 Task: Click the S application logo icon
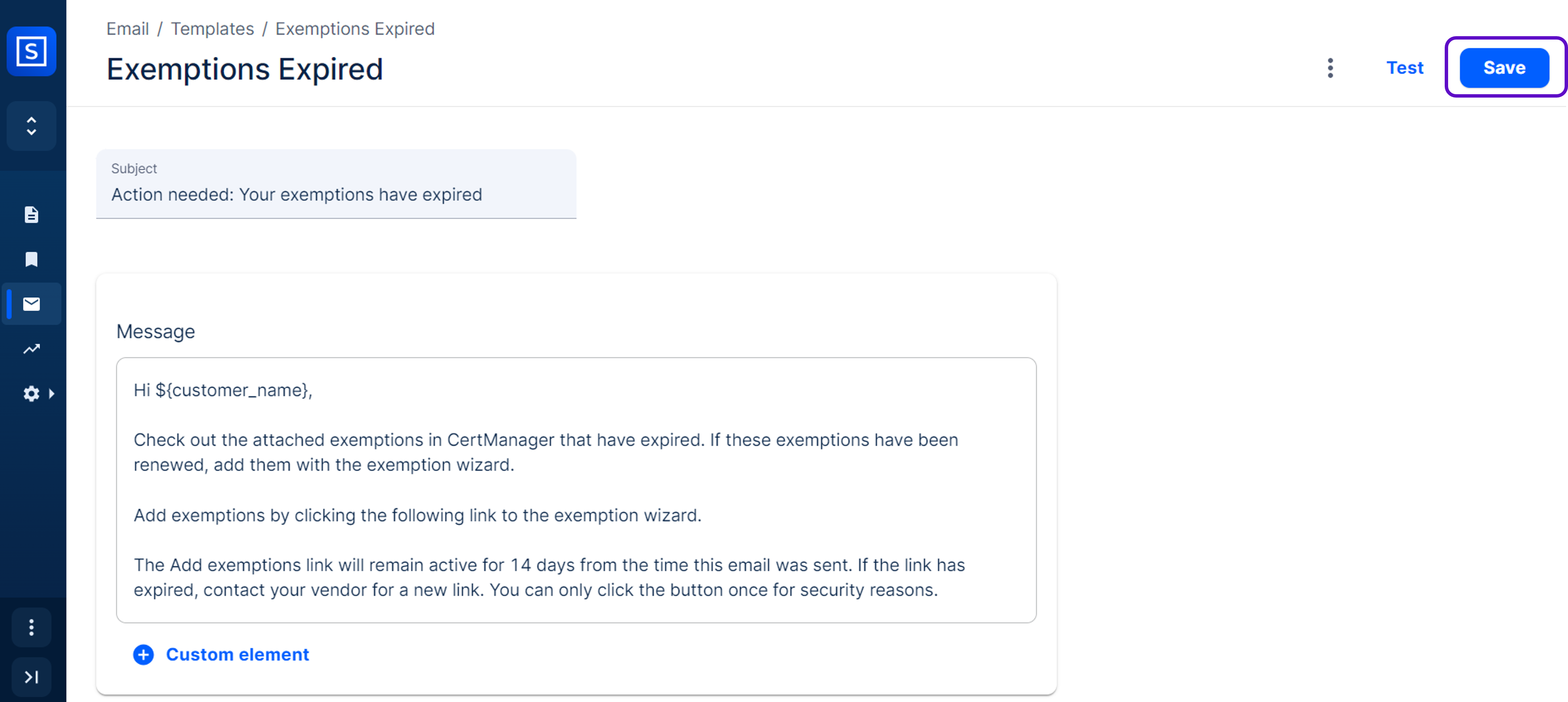pos(32,51)
